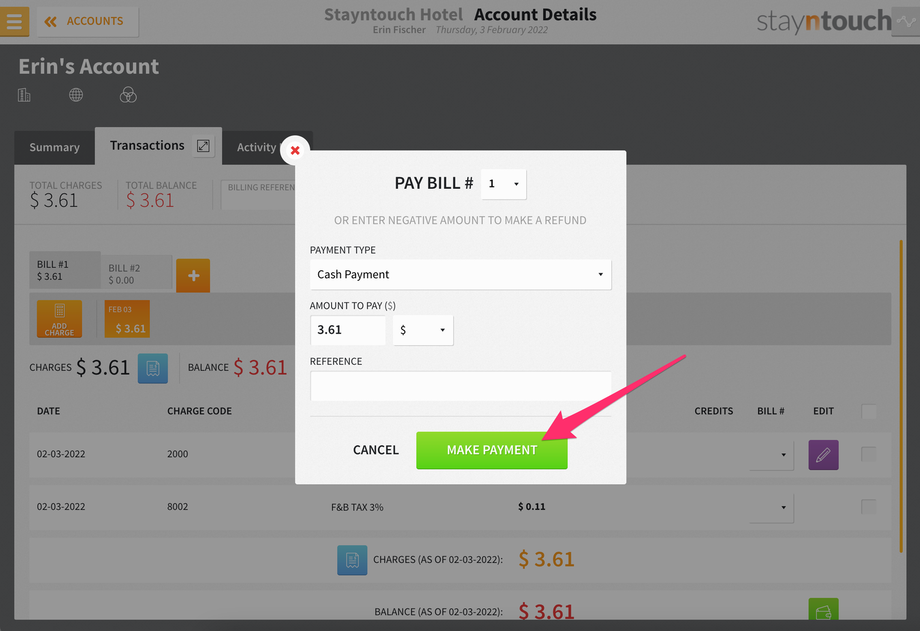Click the globe icon under Erin's Account
The width and height of the screenshot is (920, 631).
76,95
